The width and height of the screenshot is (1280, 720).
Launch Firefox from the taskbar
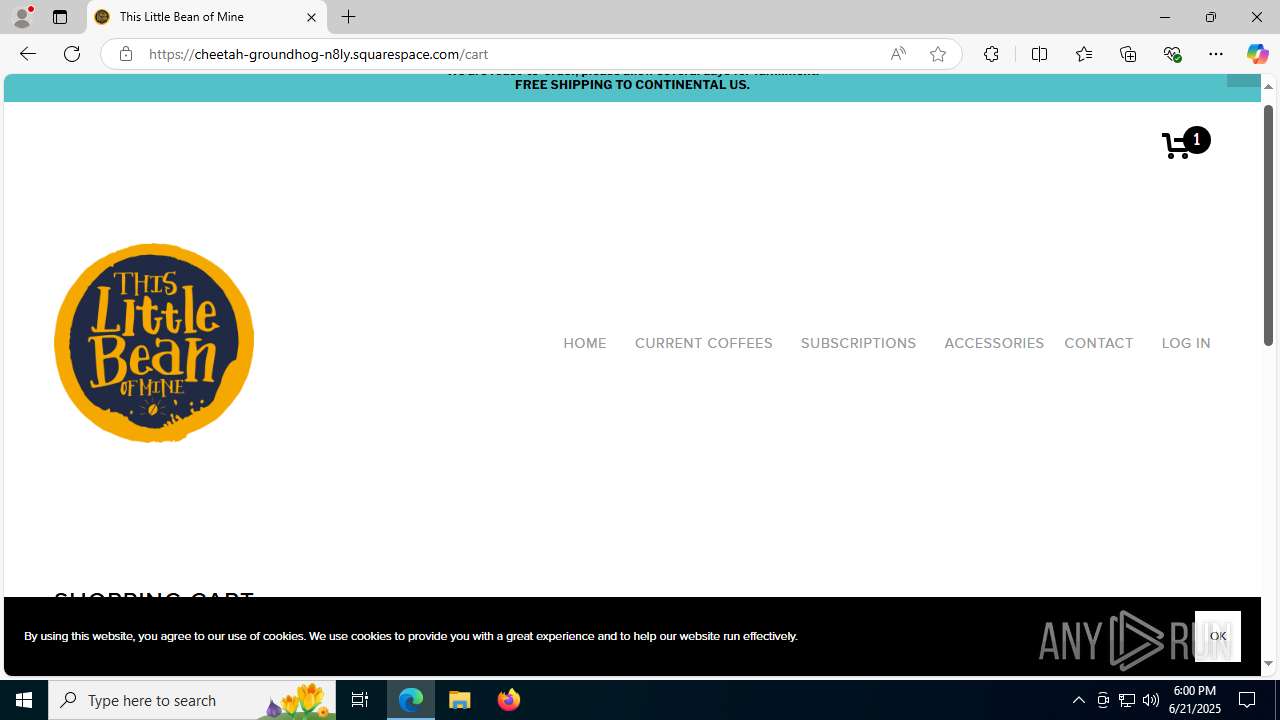(x=509, y=700)
